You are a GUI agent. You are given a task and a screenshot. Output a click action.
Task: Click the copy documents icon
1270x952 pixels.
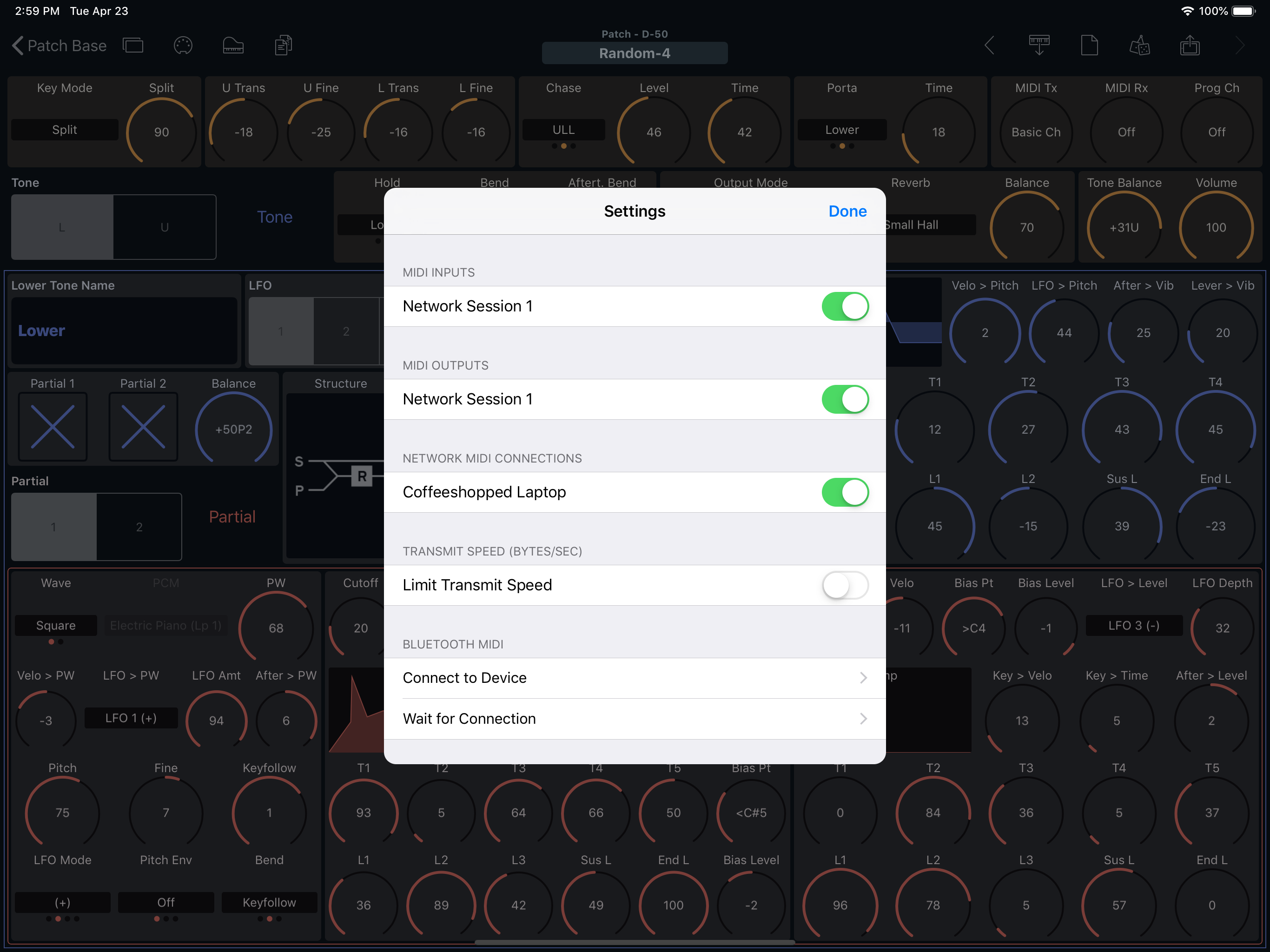283,46
